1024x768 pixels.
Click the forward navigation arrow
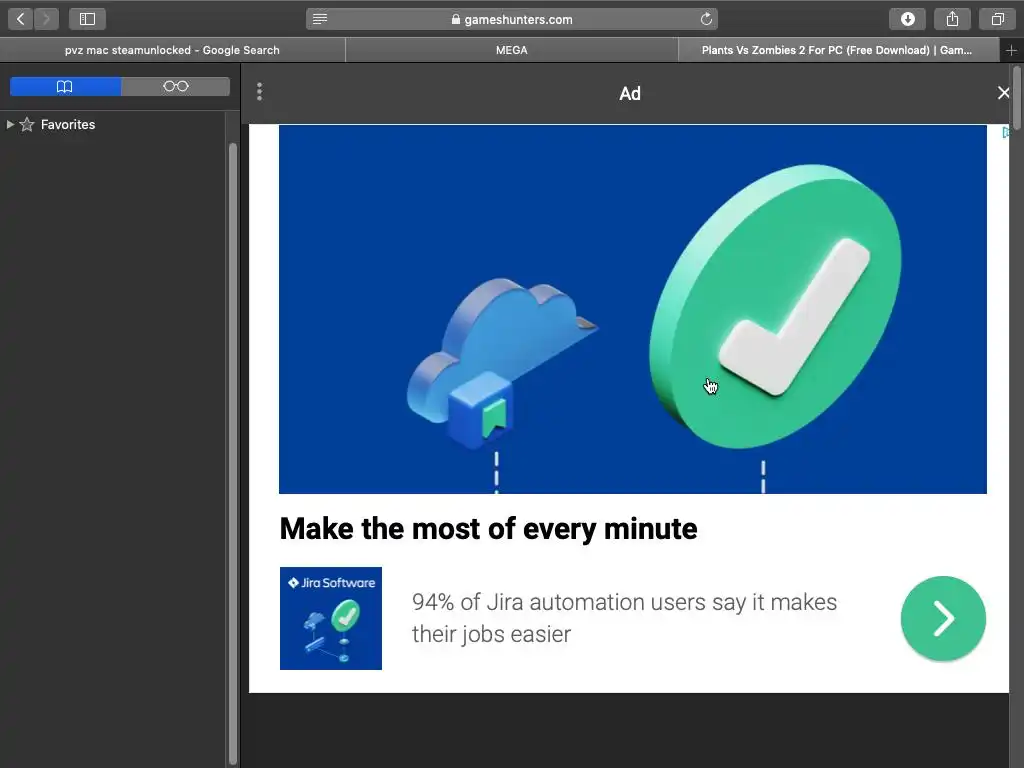coord(46,19)
